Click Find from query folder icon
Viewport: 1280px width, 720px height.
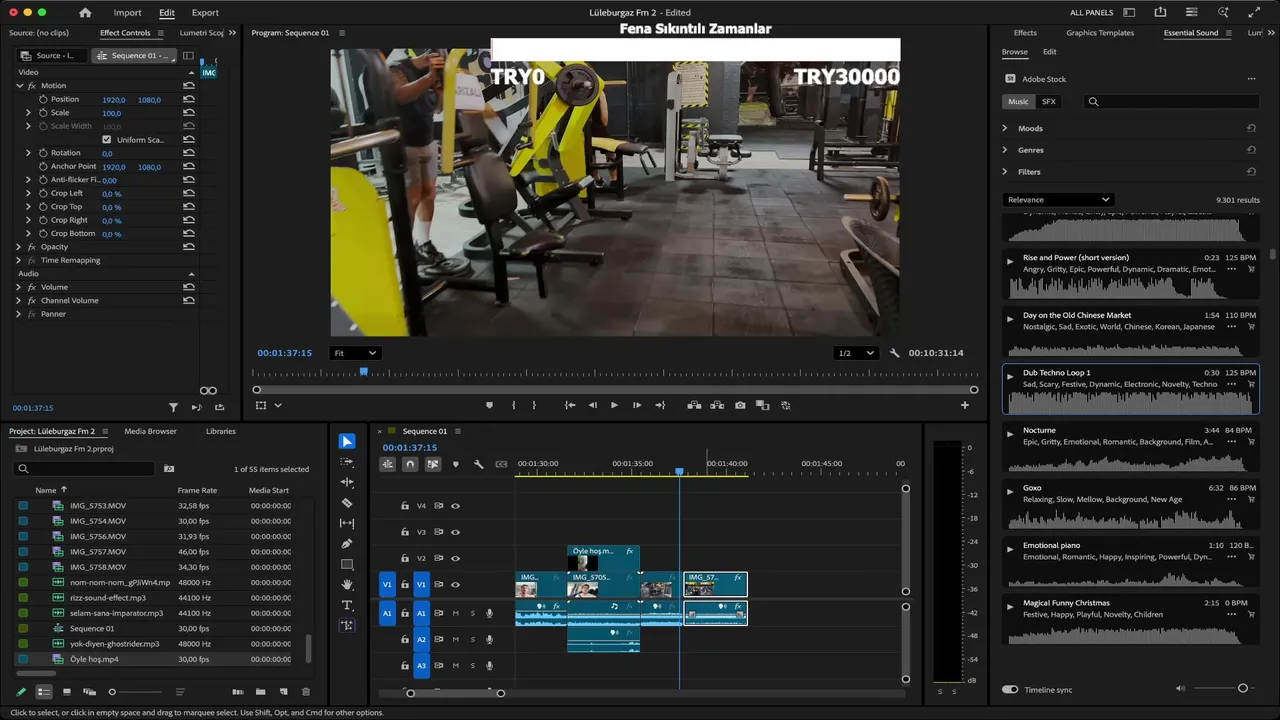[x=169, y=468]
